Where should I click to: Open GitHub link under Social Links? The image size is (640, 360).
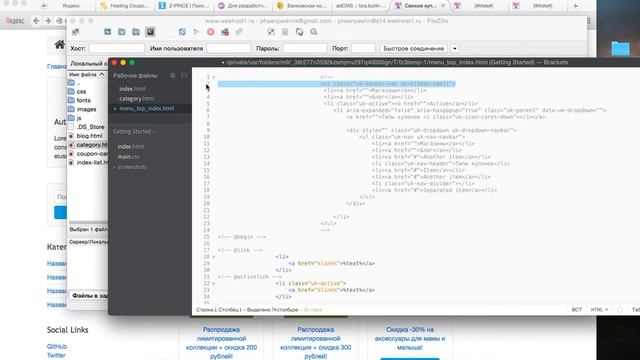coord(57,347)
